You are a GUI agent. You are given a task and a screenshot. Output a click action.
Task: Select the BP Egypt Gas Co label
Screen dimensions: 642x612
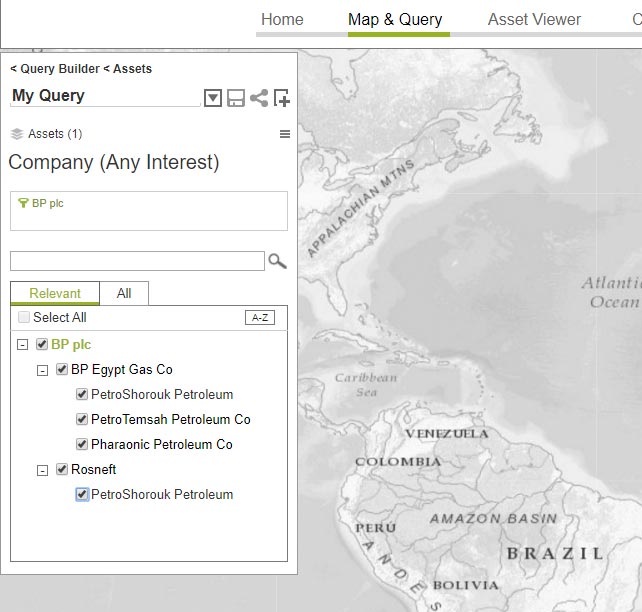pyautogui.click(x=122, y=369)
